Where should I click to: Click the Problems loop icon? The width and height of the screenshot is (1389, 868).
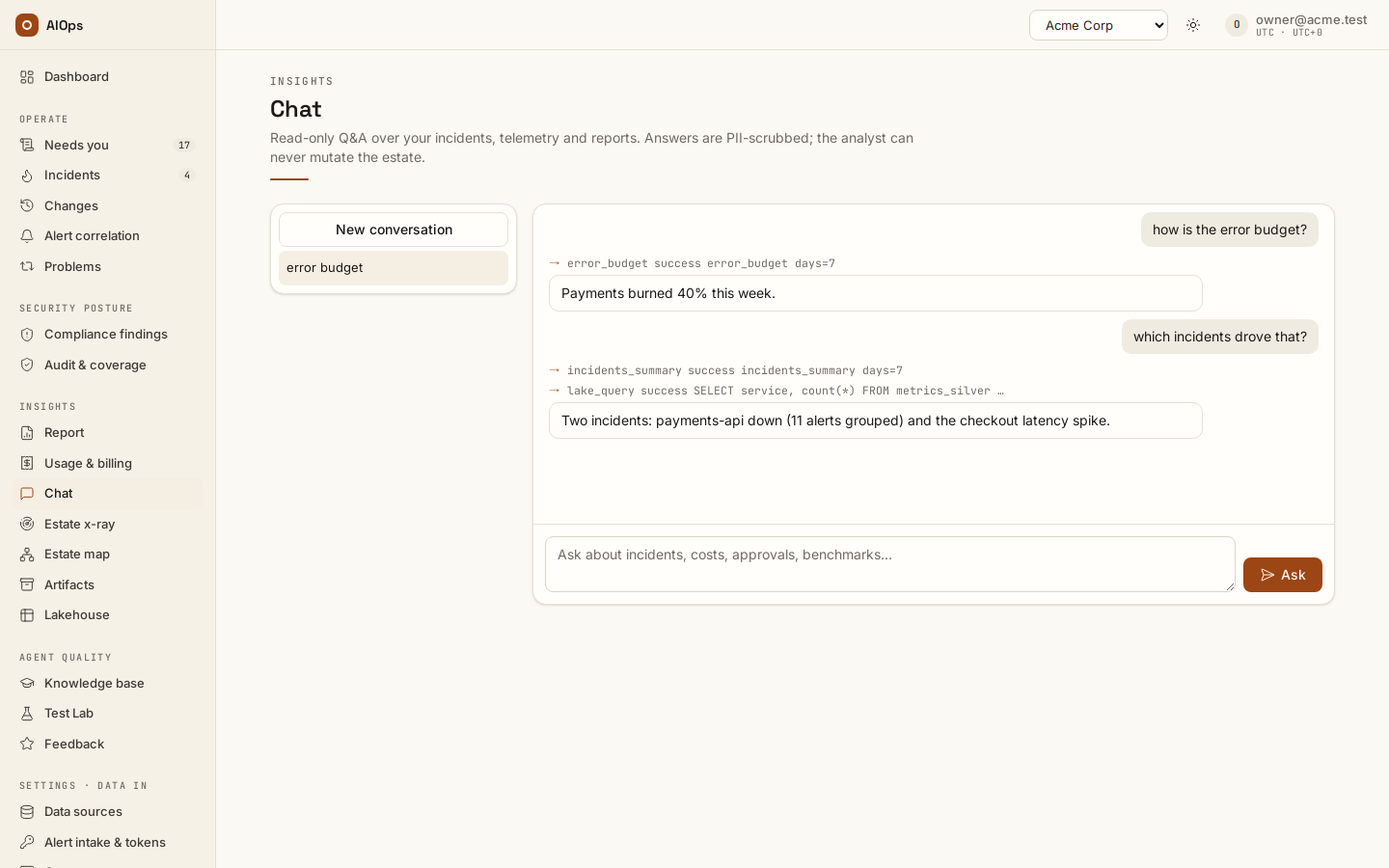pyautogui.click(x=27, y=267)
